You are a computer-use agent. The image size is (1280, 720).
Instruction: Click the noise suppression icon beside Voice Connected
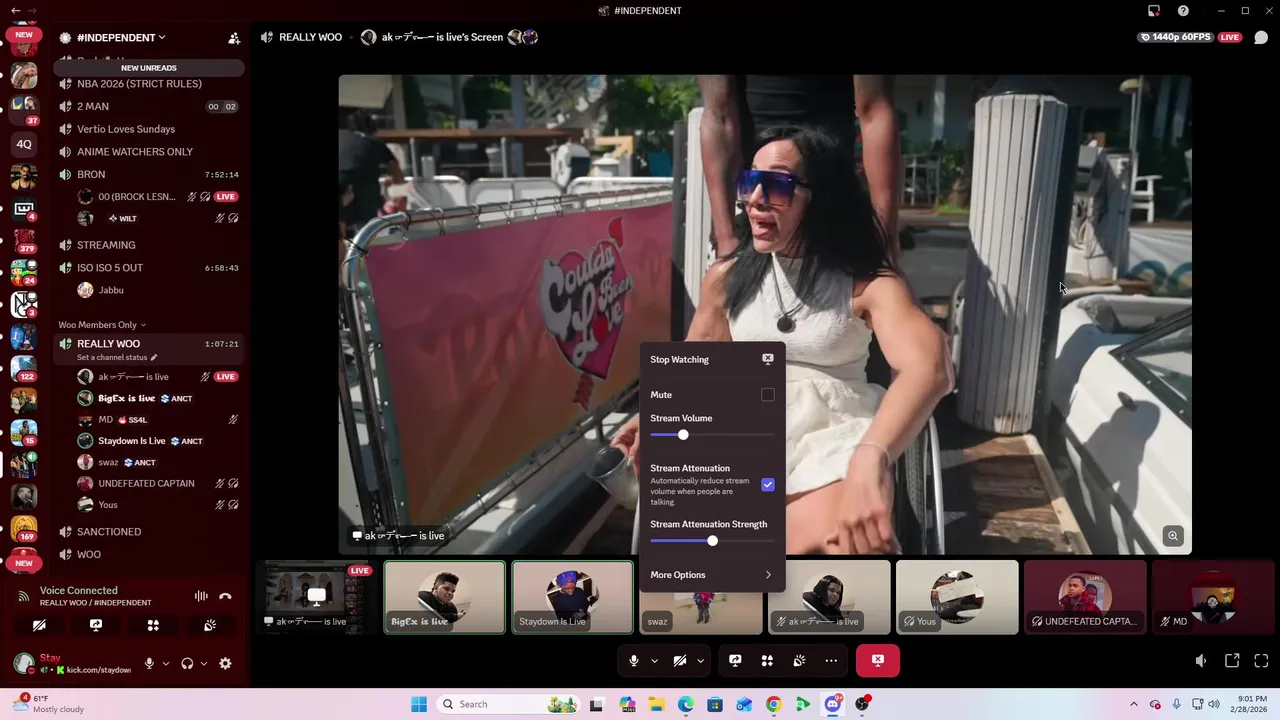(201, 596)
